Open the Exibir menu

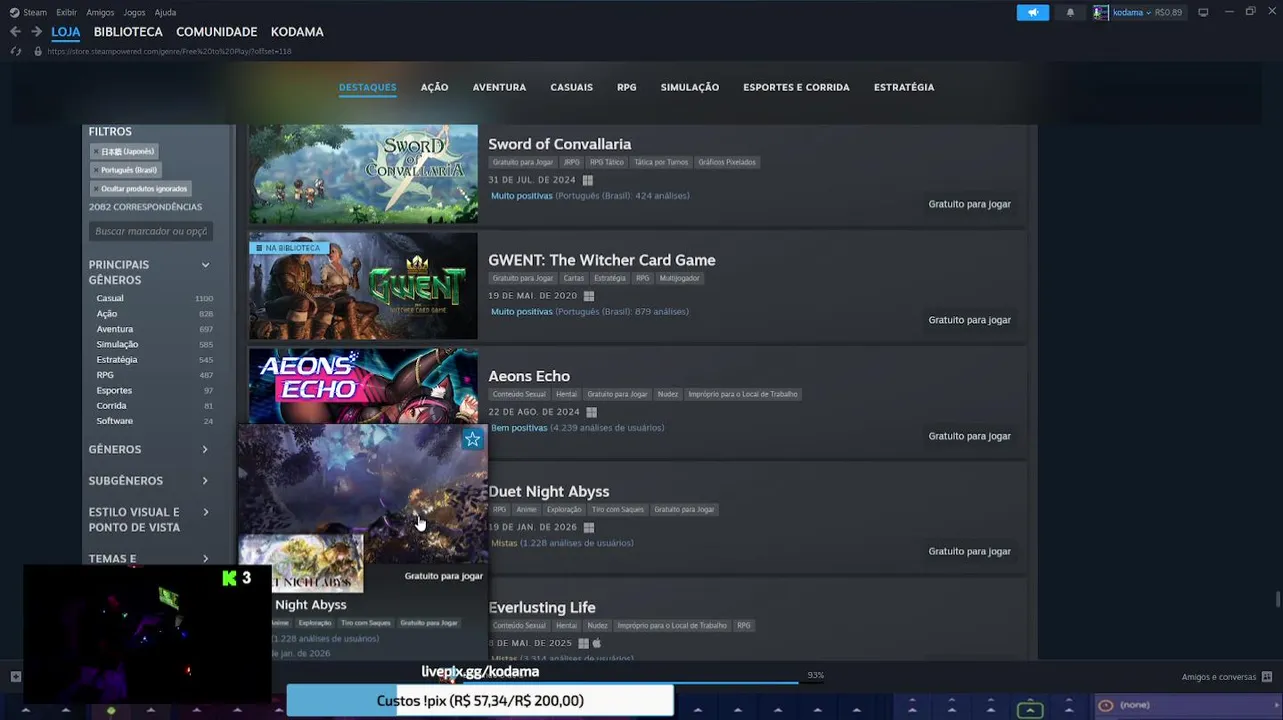click(x=66, y=12)
